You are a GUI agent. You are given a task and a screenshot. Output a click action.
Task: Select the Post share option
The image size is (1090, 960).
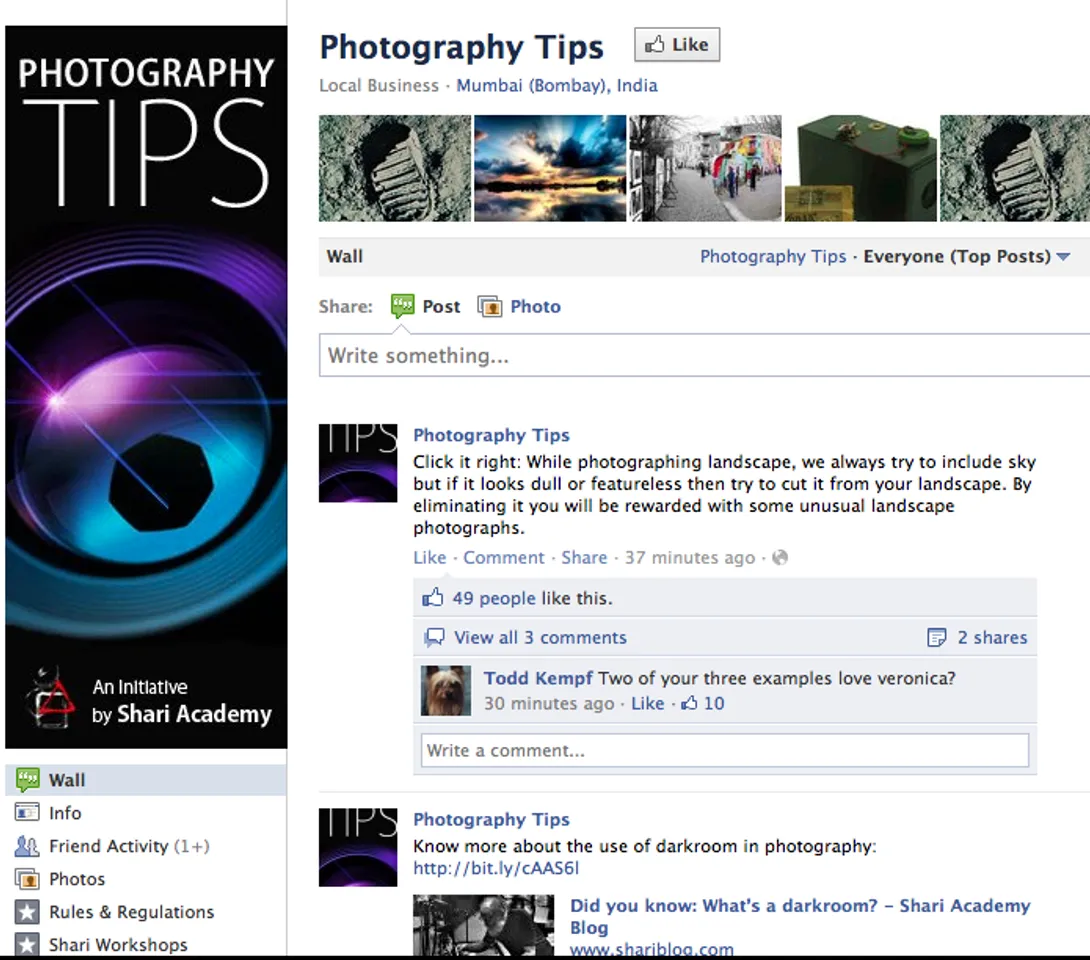441,307
